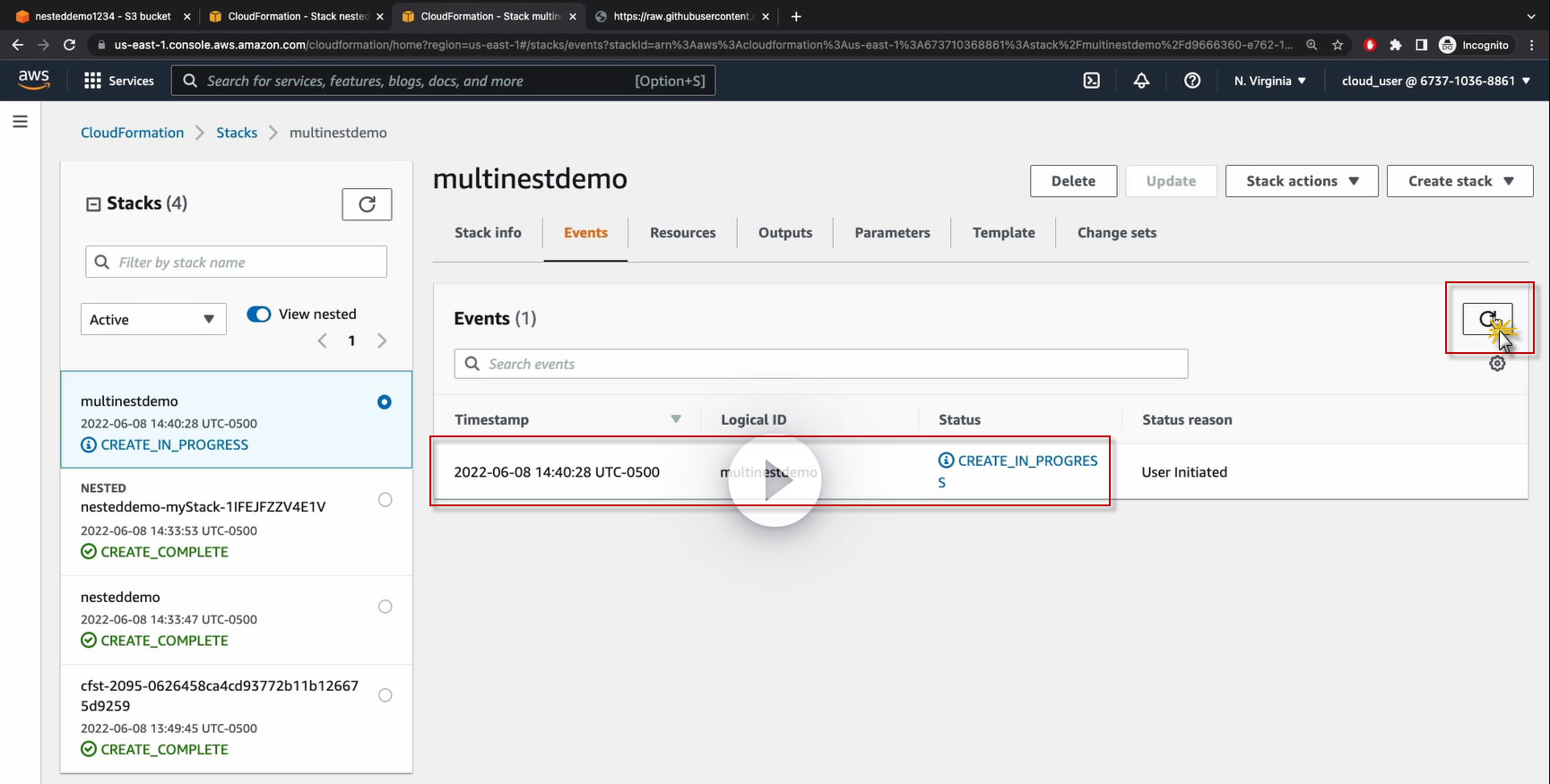The width and height of the screenshot is (1550, 784).
Task: Switch to the Events tab
Action: pyautogui.click(x=586, y=233)
